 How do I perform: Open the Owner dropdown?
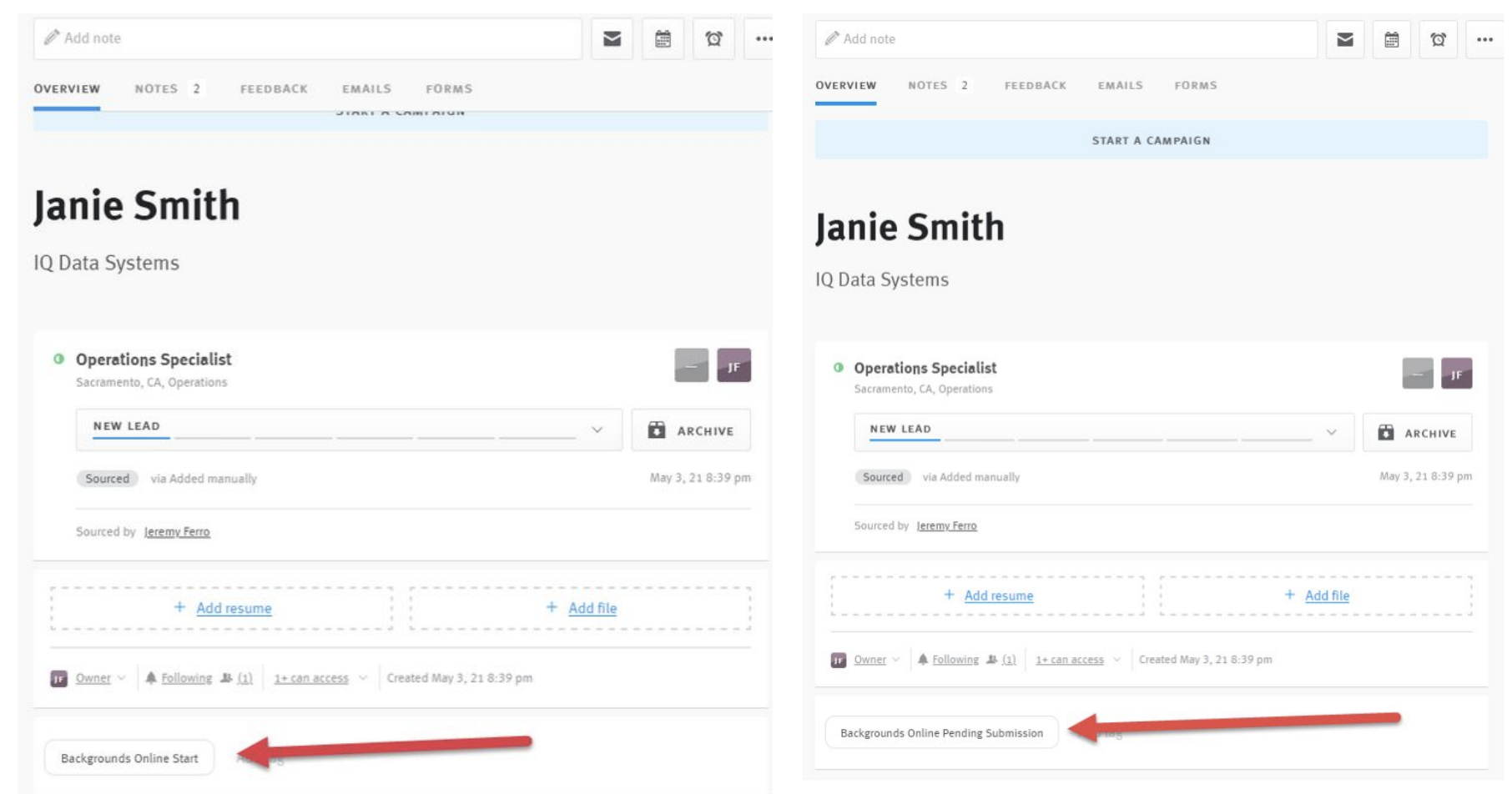[94, 678]
